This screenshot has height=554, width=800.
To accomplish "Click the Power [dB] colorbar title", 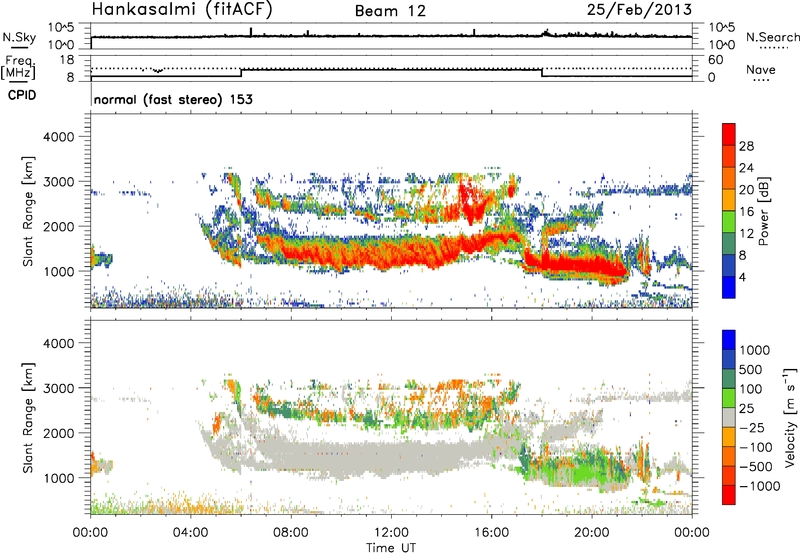I will [764, 211].
